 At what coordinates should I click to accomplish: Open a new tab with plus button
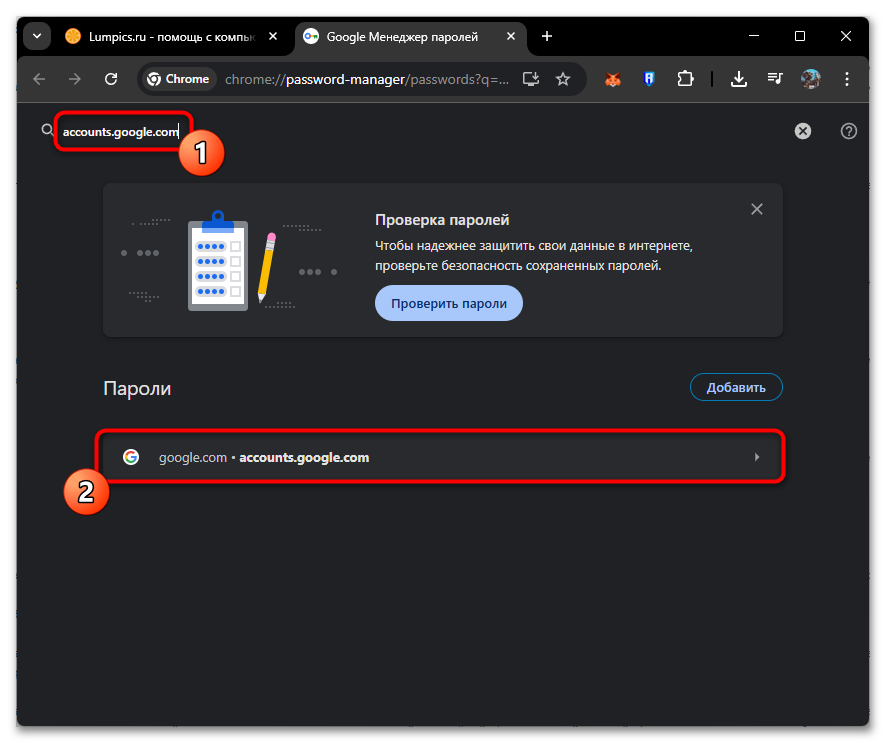tap(546, 36)
